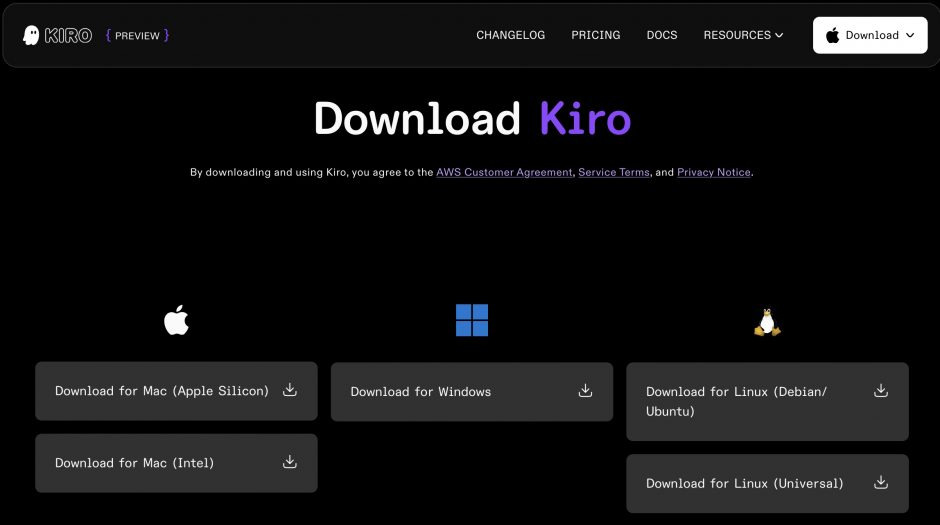Click download arrow icon on the Apple Silicon button
The image size is (940, 525).
pos(290,390)
